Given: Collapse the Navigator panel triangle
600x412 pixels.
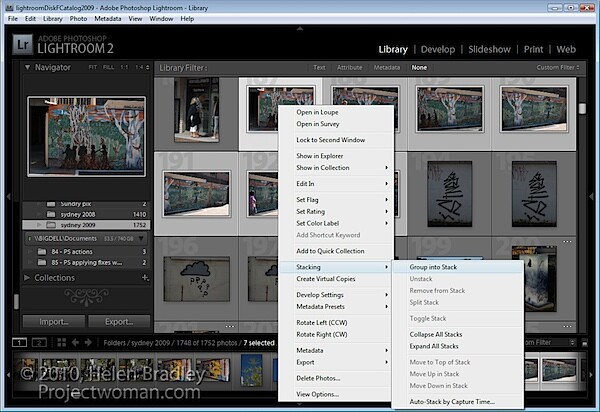Looking at the screenshot, I should tap(27, 67).
